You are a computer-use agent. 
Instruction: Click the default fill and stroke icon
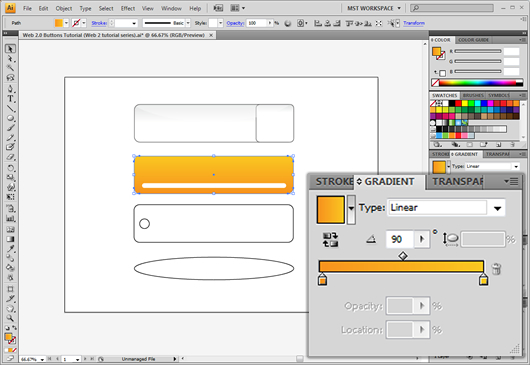click(x=7, y=328)
